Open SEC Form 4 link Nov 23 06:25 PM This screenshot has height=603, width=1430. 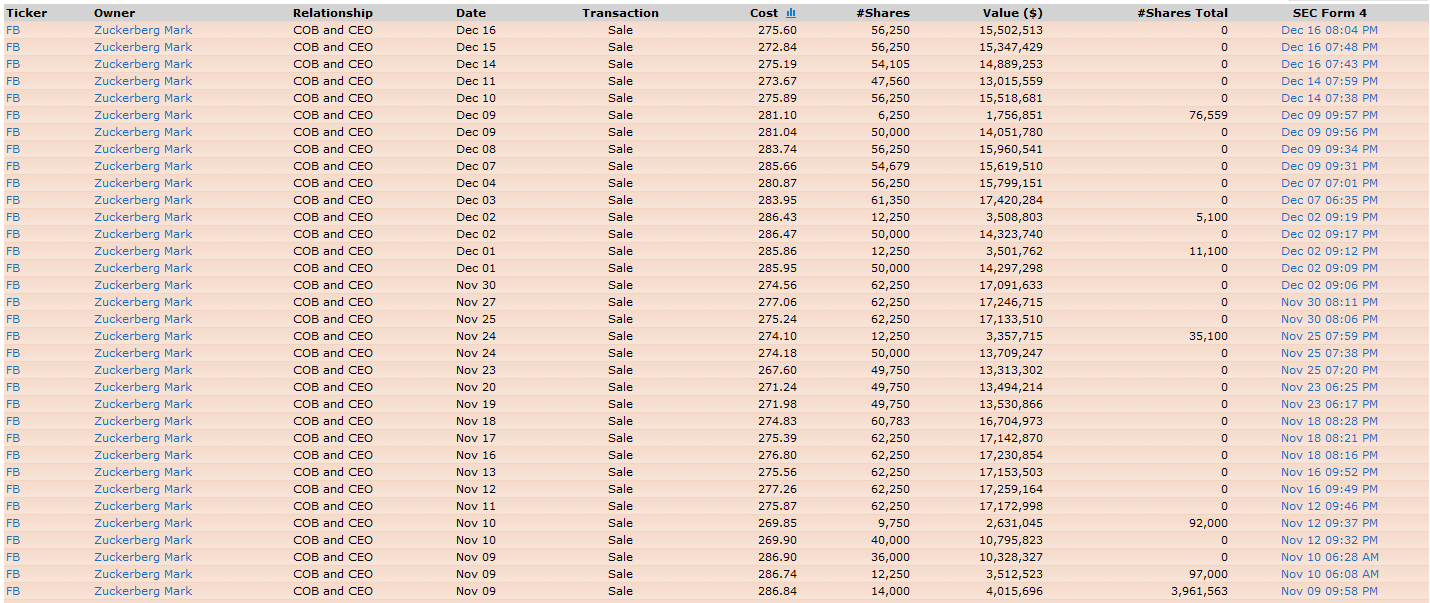coord(1329,387)
